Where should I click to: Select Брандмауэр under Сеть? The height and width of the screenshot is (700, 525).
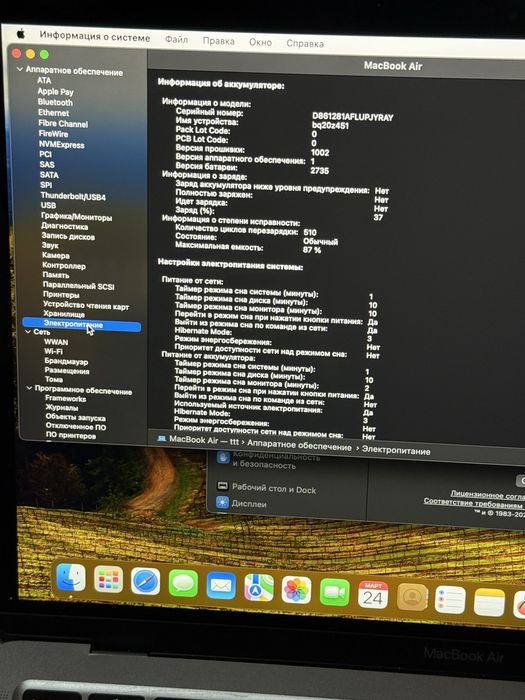[66, 361]
